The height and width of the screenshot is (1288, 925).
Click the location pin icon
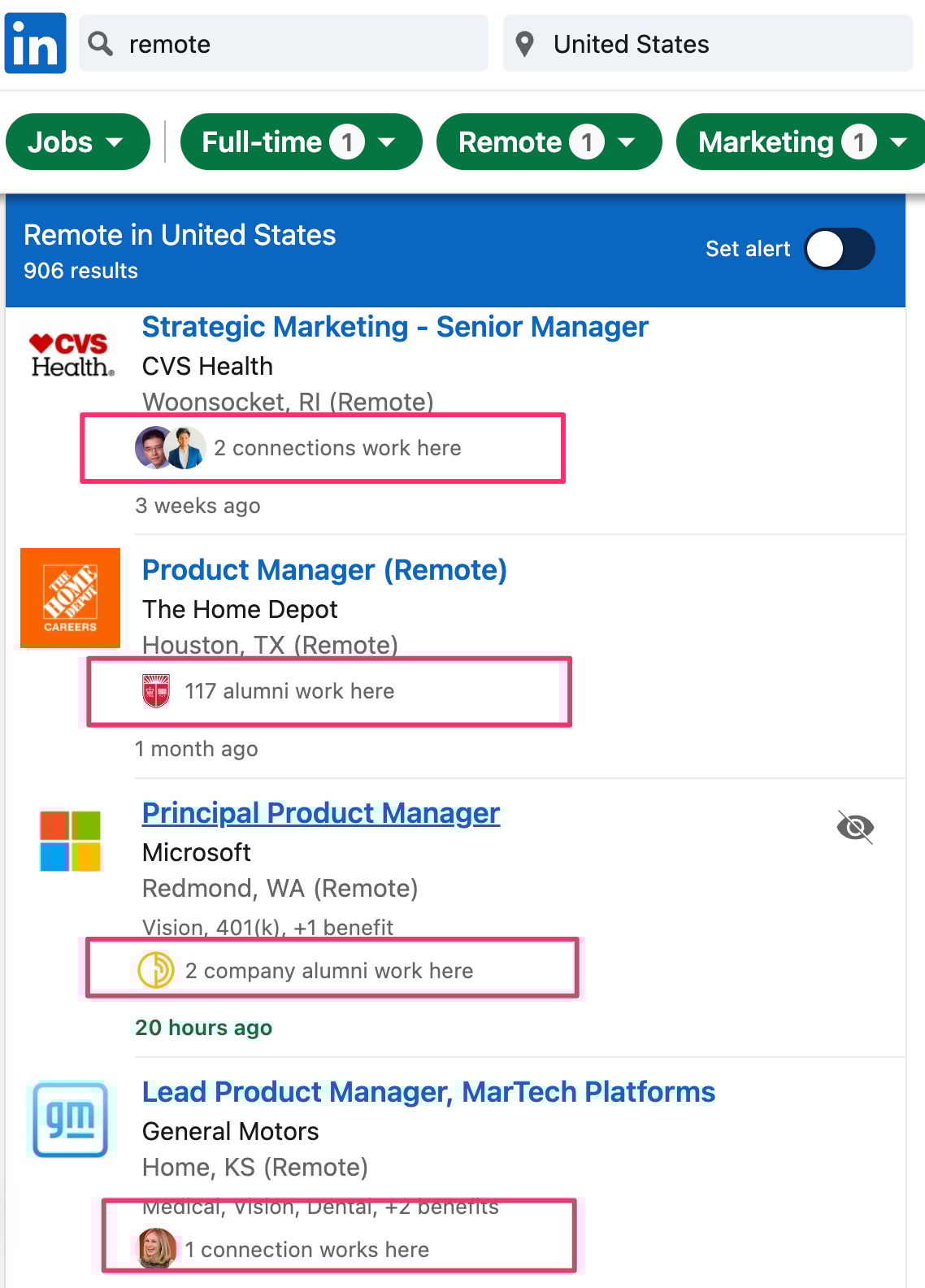click(x=525, y=44)
